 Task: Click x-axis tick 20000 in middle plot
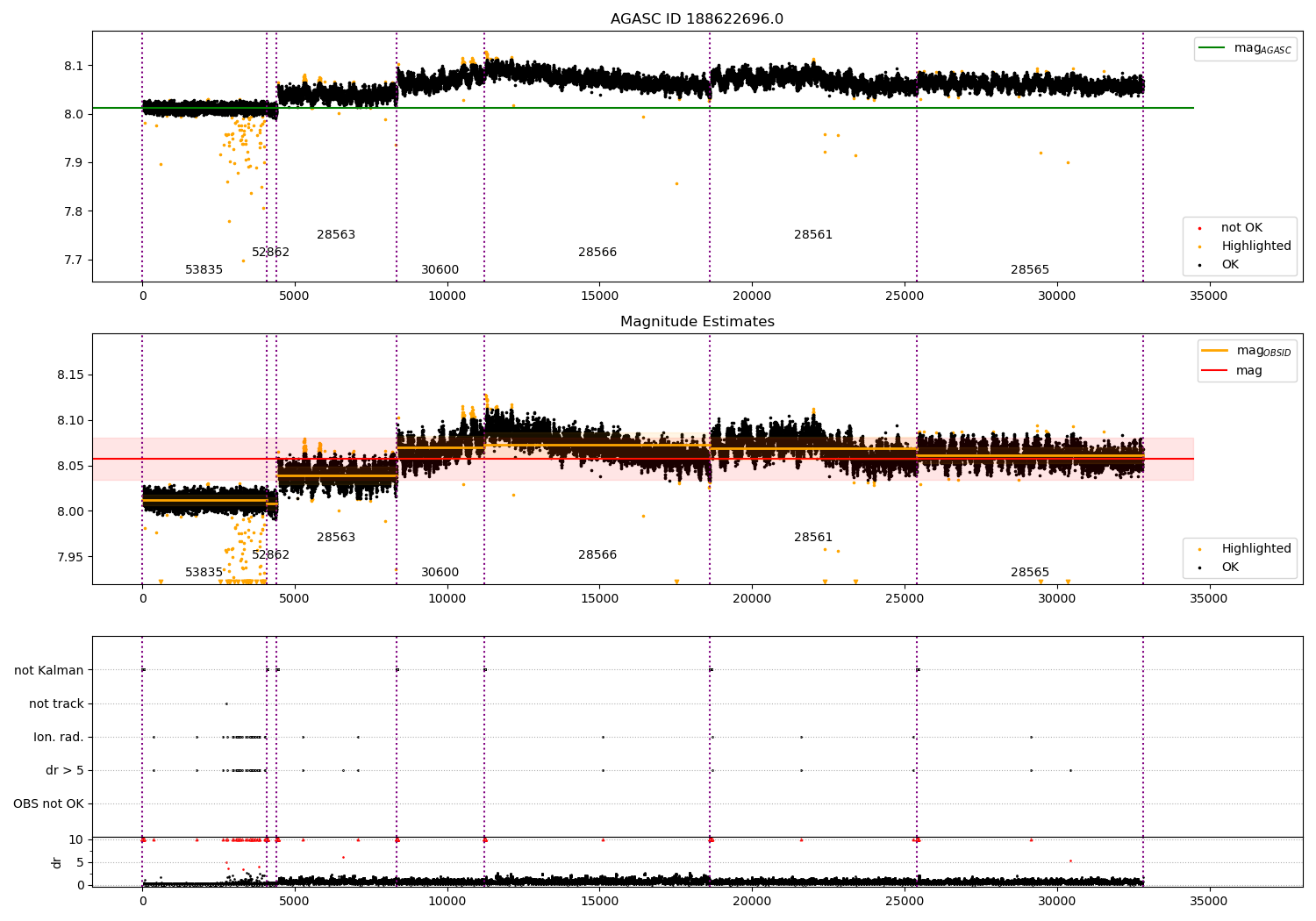(751, 599)
